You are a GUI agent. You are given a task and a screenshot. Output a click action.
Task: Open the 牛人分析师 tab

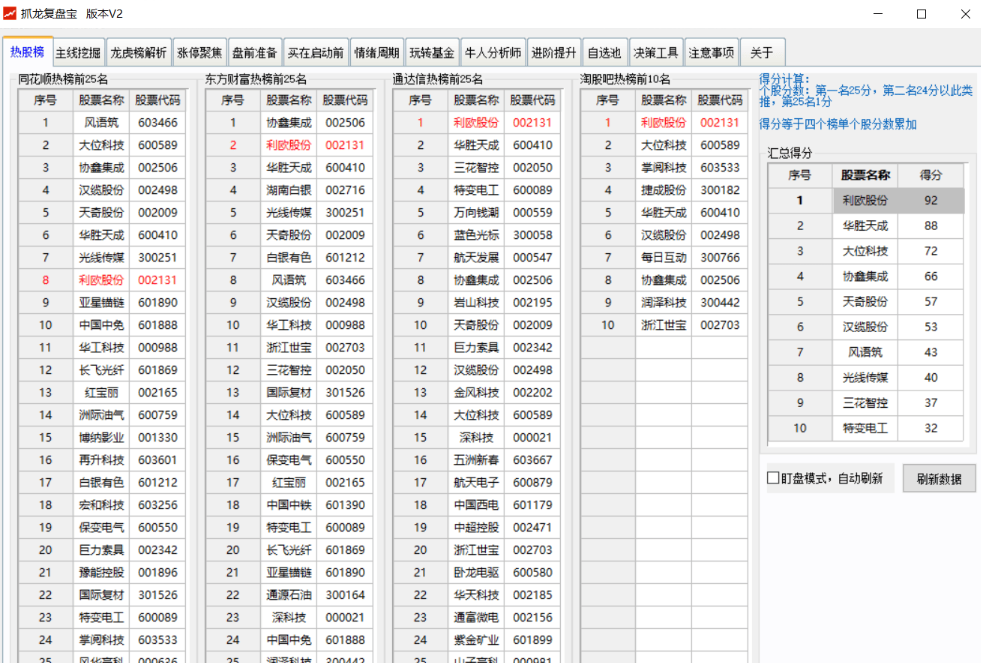pyautogui.click(x=493, y=53)
